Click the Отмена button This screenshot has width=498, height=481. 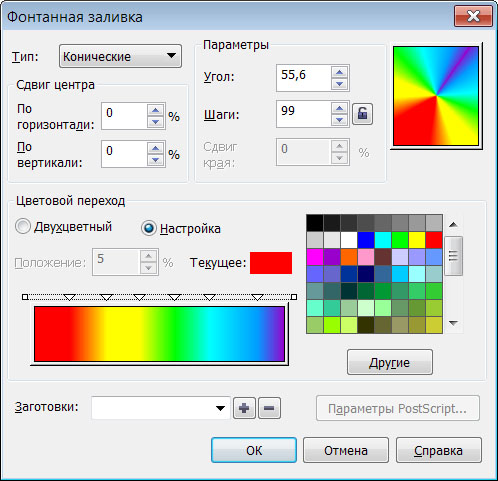pos(346,450)
